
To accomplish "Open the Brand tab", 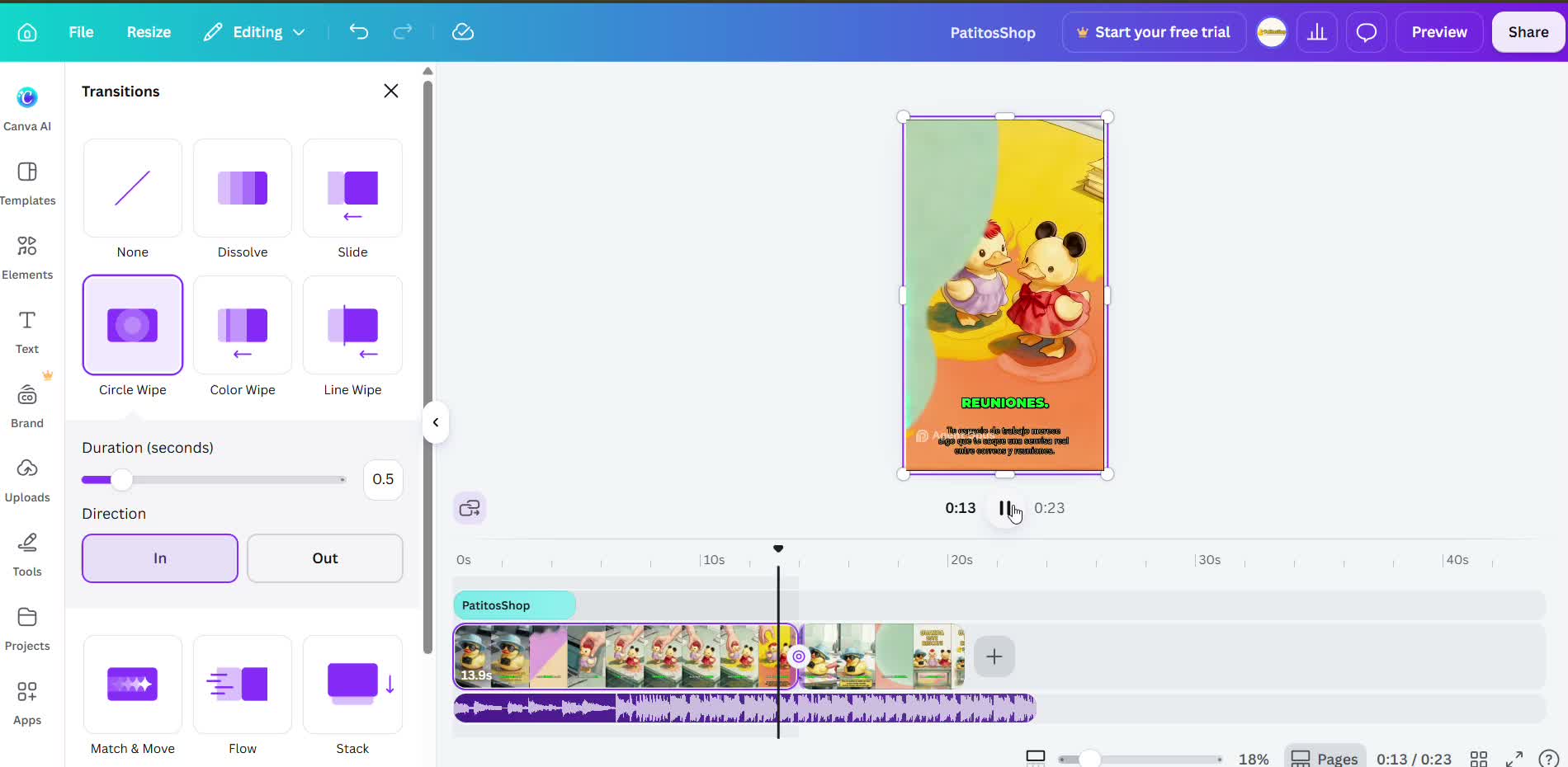I will pyautogui.click(x=27, y=406).
